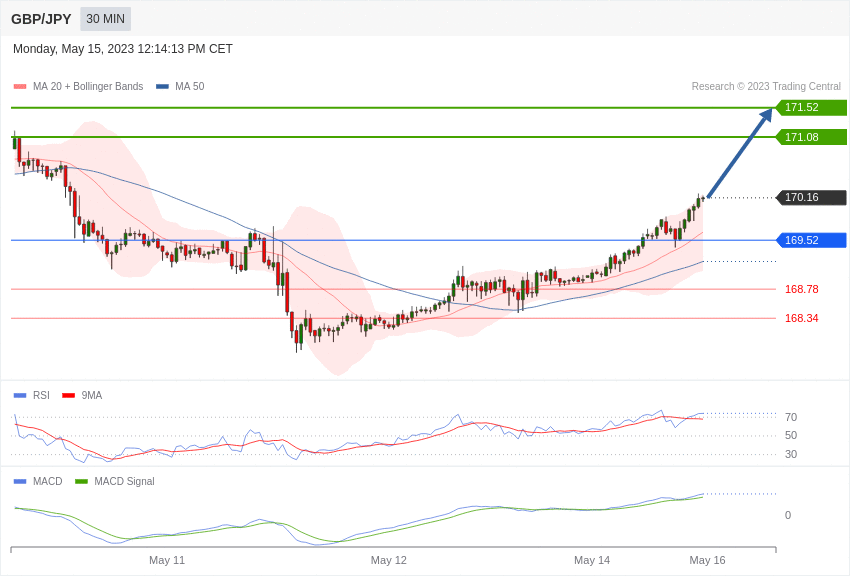The height and width of the screenshot is (576, 850).
Task: Click the May 16 date axis label
Action: click(x=707, y=560)
